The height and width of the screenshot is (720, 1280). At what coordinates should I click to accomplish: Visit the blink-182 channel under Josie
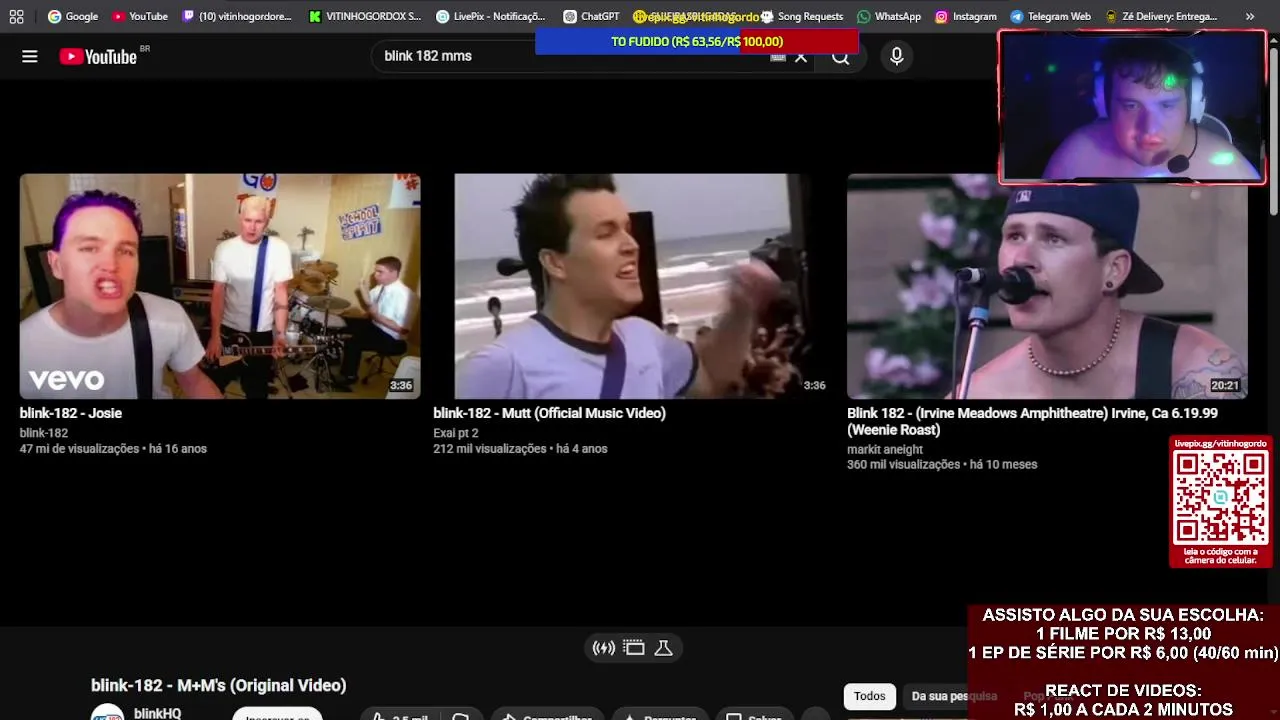click(44, 433)
